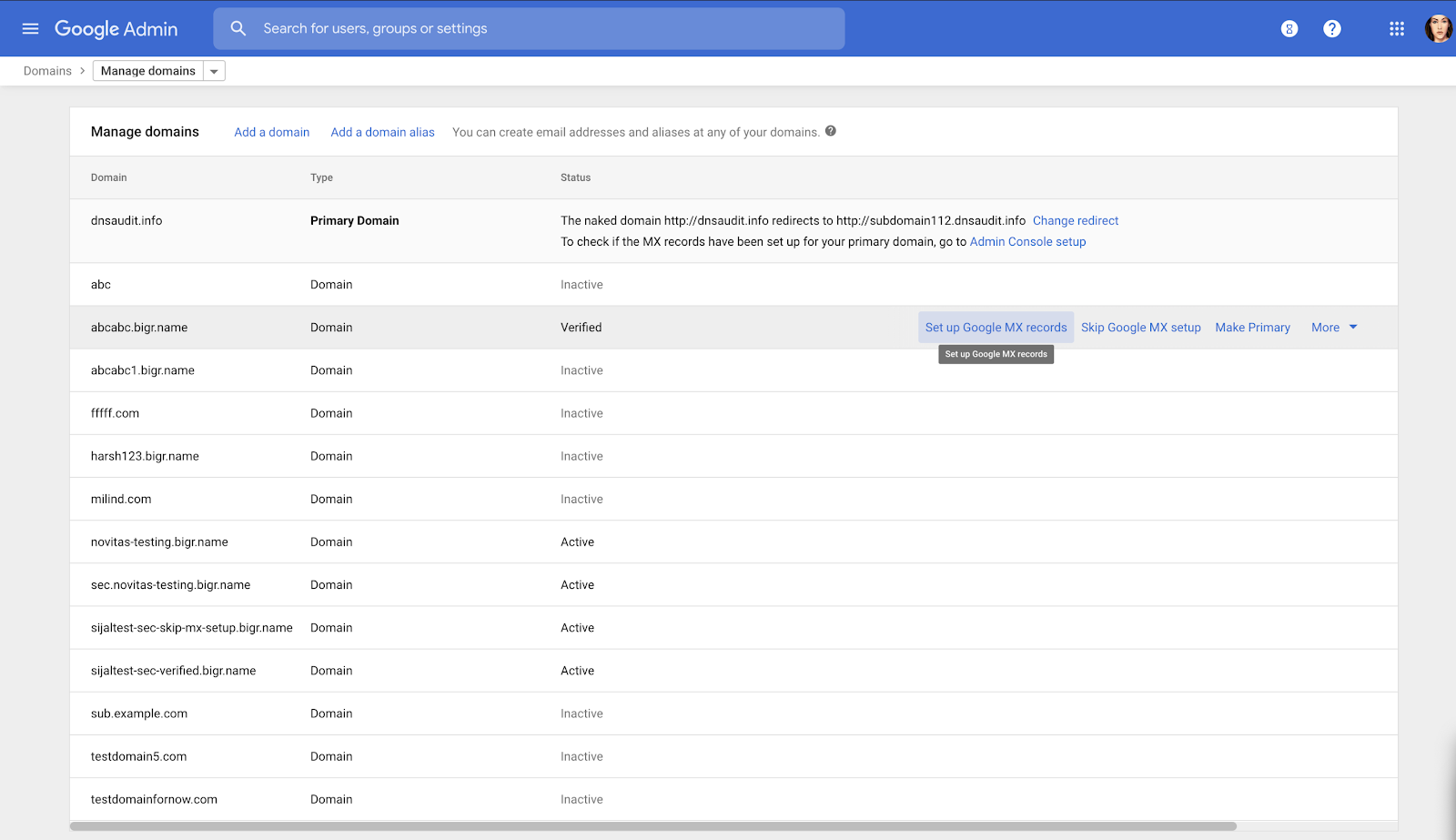This screenshot has width=1456, height=840.
Task: Expand the More menu for abcabc.bigr.name
Action: click(x=1334, y=328)
